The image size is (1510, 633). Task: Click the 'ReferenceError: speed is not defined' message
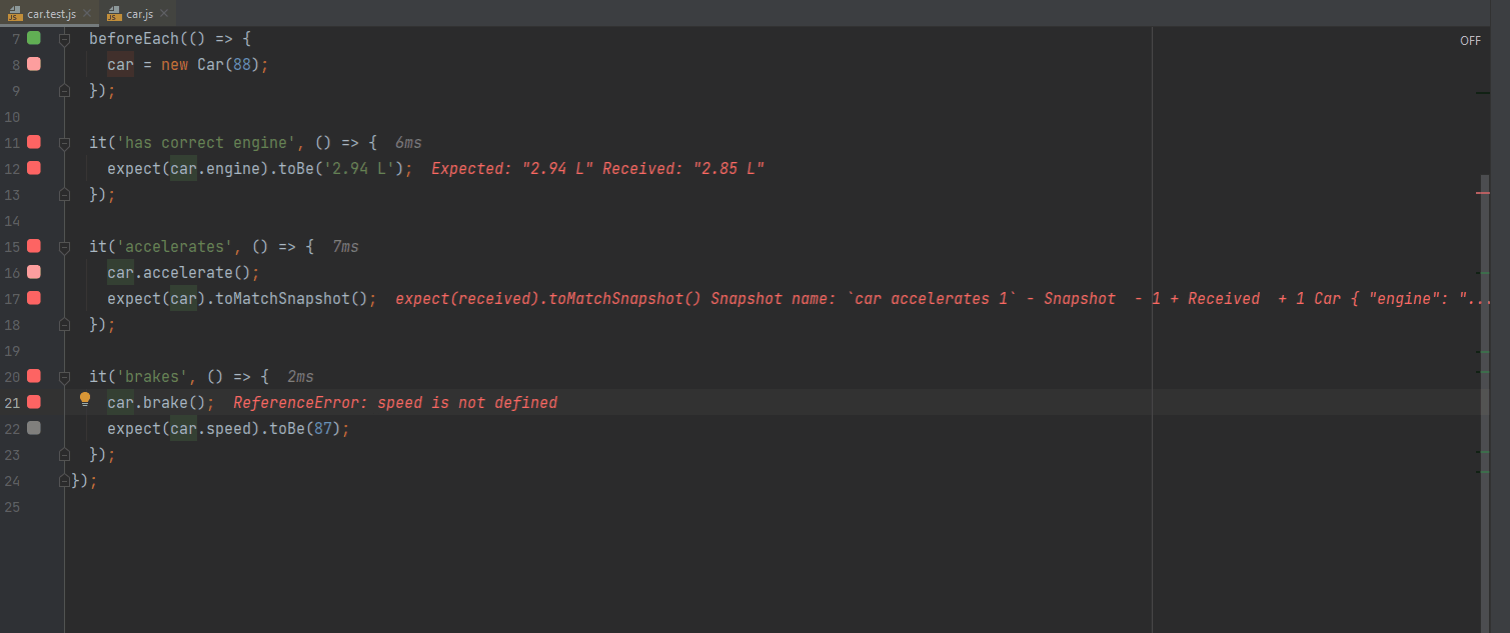pyautogui.click(x=395, y=403)
